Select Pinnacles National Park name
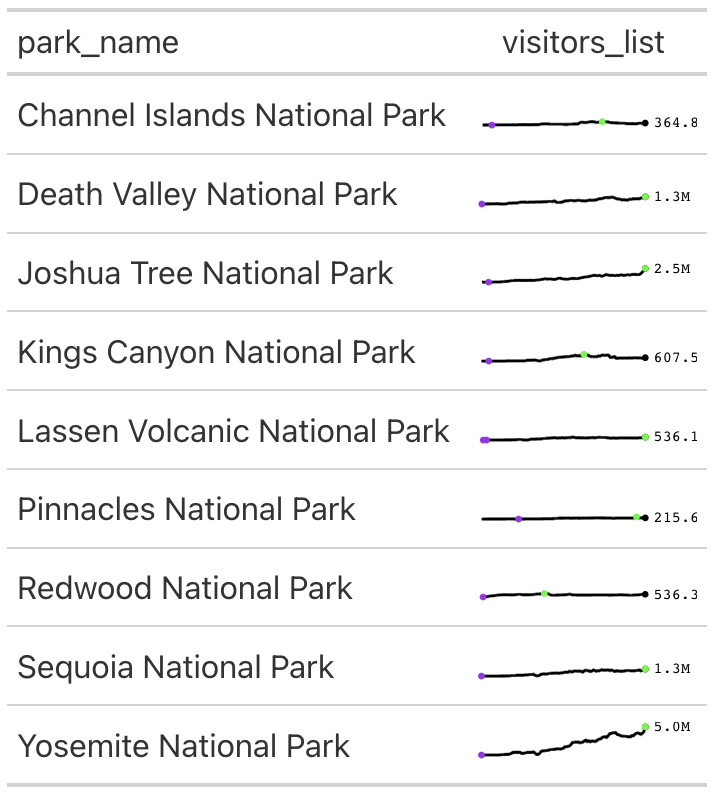Viewport: 722px width, 802px height. click(x=186, y=509)
